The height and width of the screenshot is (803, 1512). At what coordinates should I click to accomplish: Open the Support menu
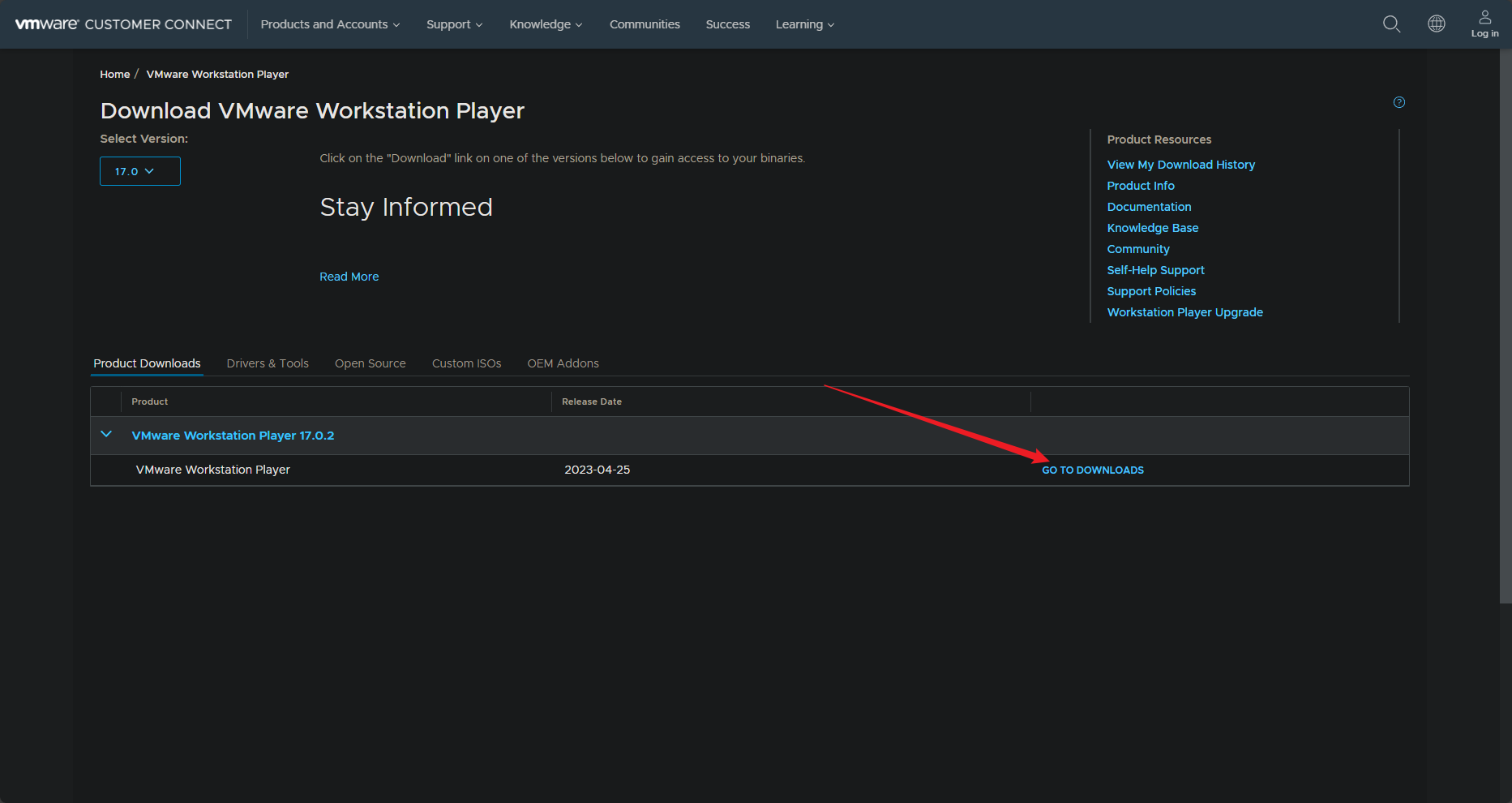coord(454,24)
